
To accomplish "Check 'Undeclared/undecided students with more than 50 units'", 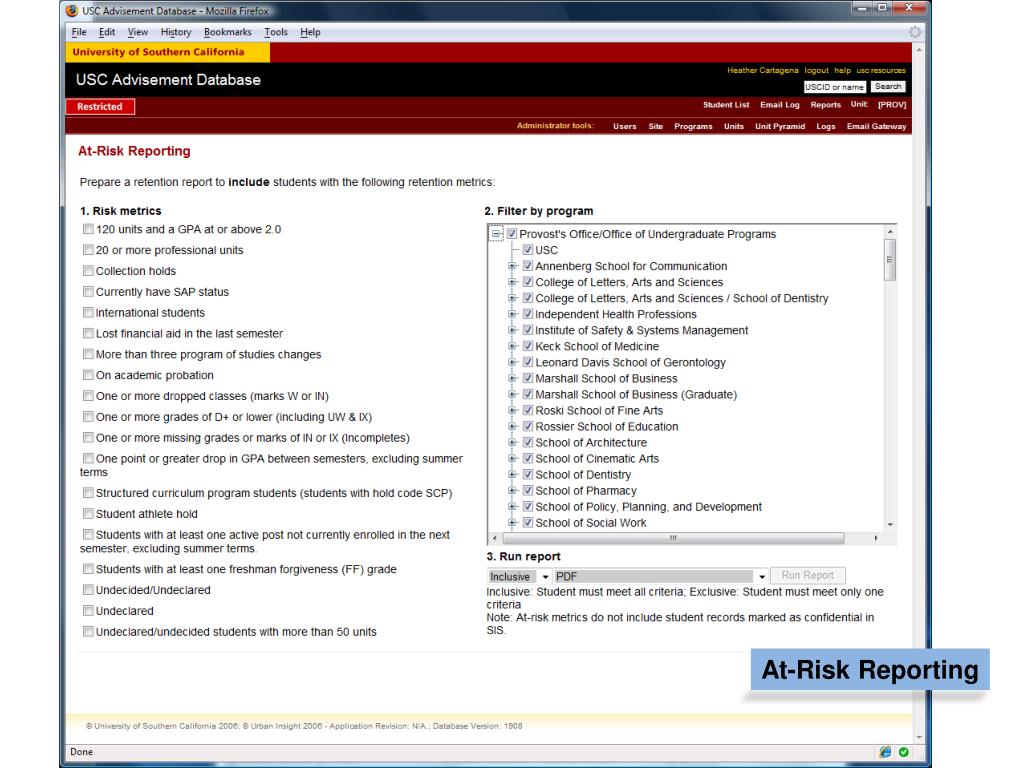I will pyautogui.click(x=88, y=632).
